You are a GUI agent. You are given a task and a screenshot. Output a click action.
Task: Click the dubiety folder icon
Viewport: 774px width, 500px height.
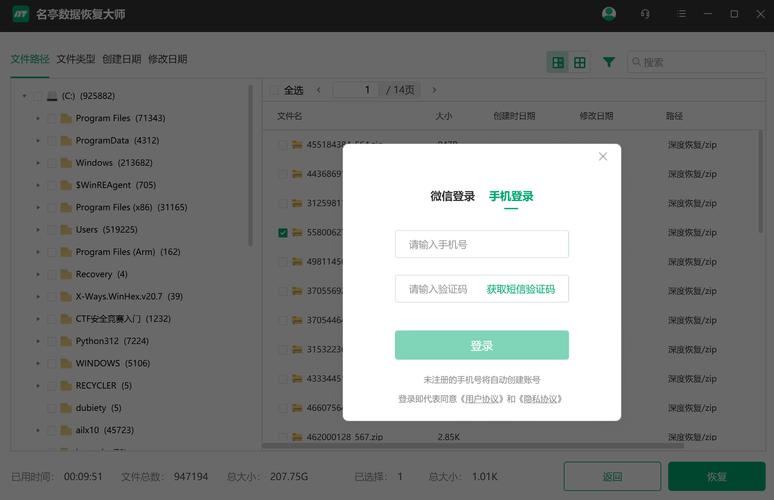click(x=66, y=408)
